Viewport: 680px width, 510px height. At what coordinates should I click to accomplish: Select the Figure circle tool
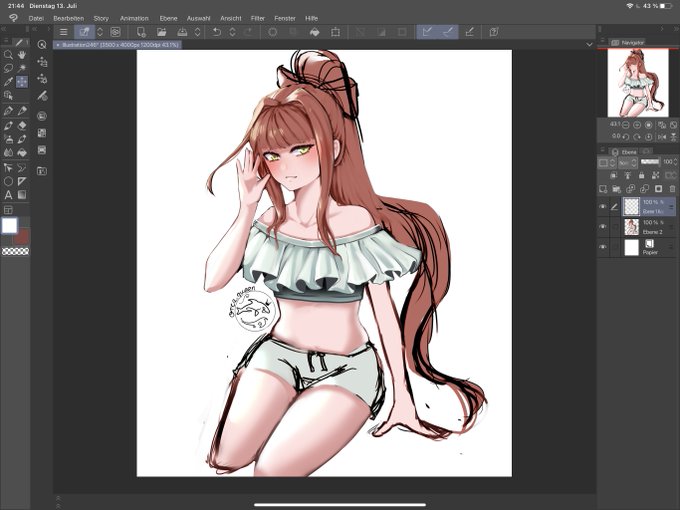(8, 181)
